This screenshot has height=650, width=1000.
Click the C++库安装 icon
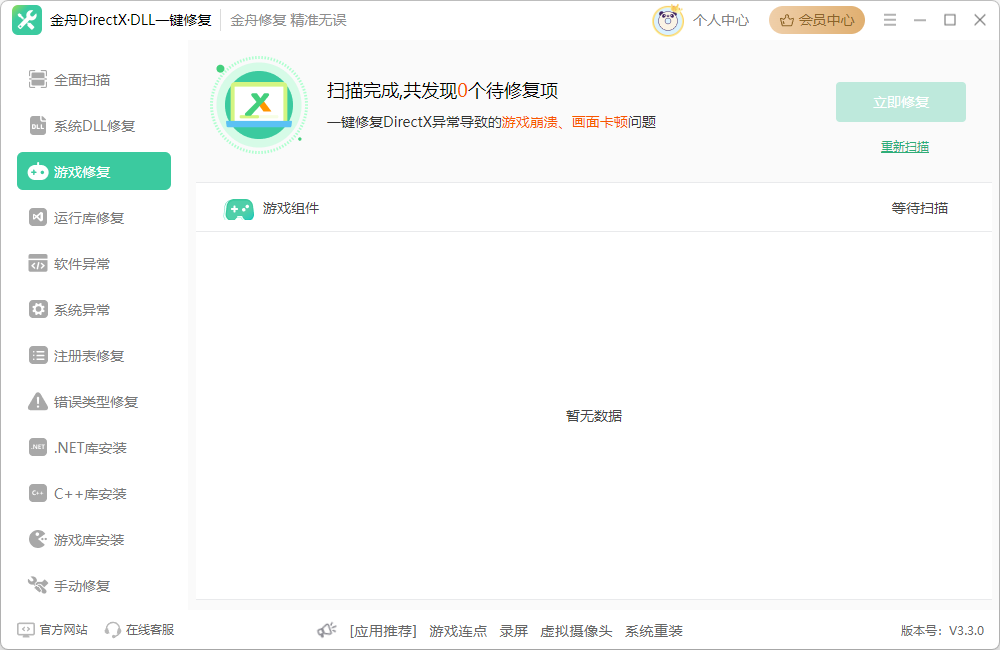[x=38, y=493]
